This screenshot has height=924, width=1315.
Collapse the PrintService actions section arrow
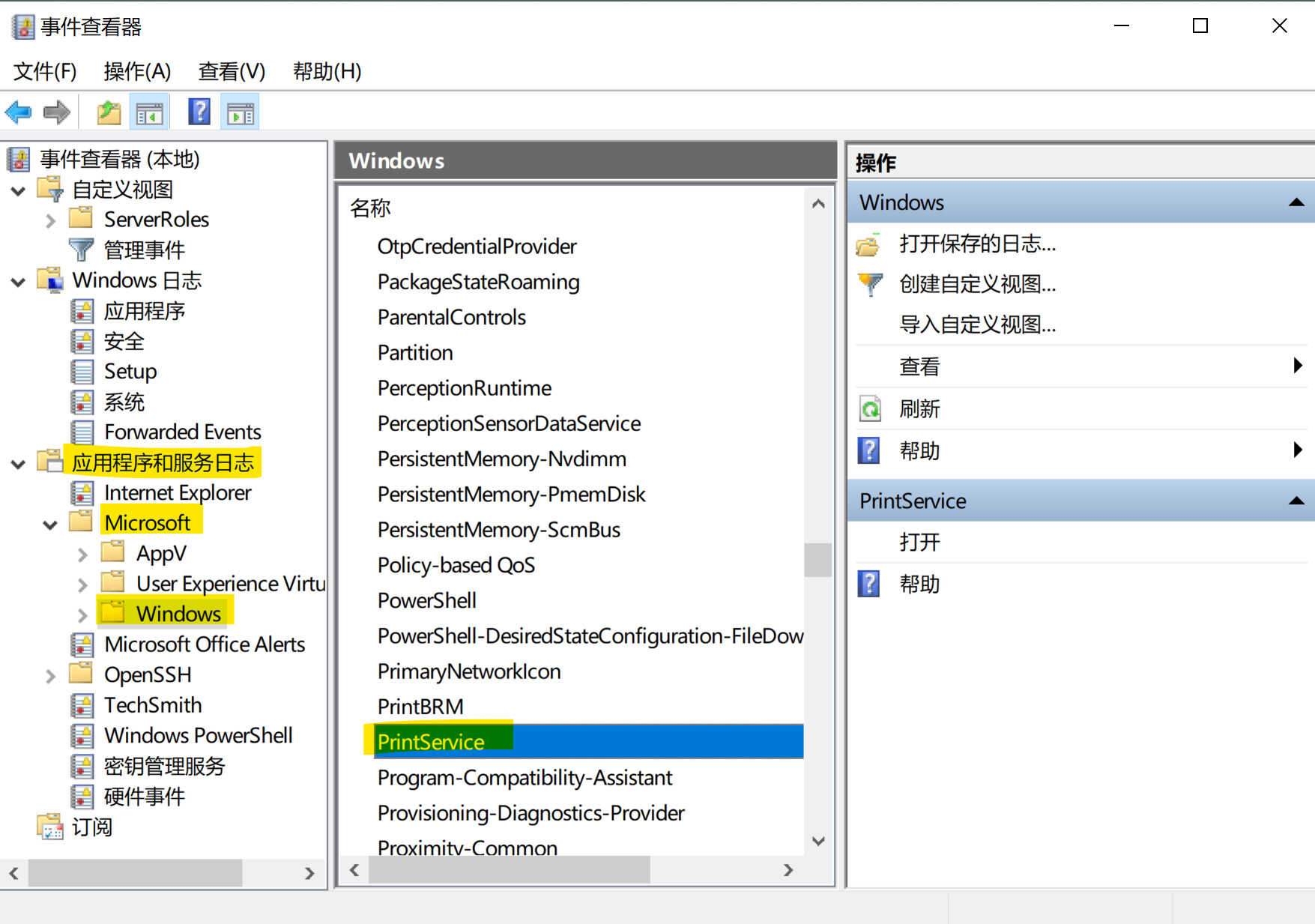coord(1296,501)
